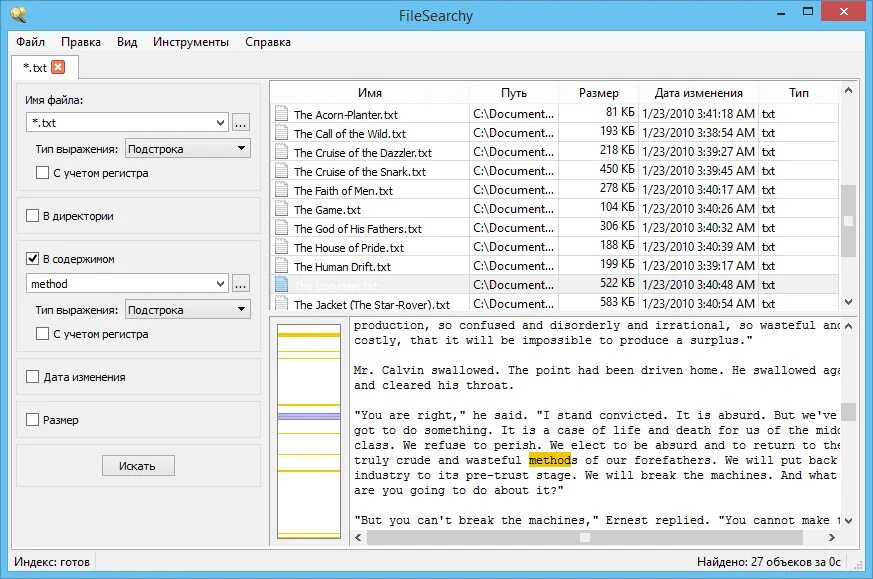873x579 pixels.
Task: Open the Файл menu
Action: click(x=30, y=42)
